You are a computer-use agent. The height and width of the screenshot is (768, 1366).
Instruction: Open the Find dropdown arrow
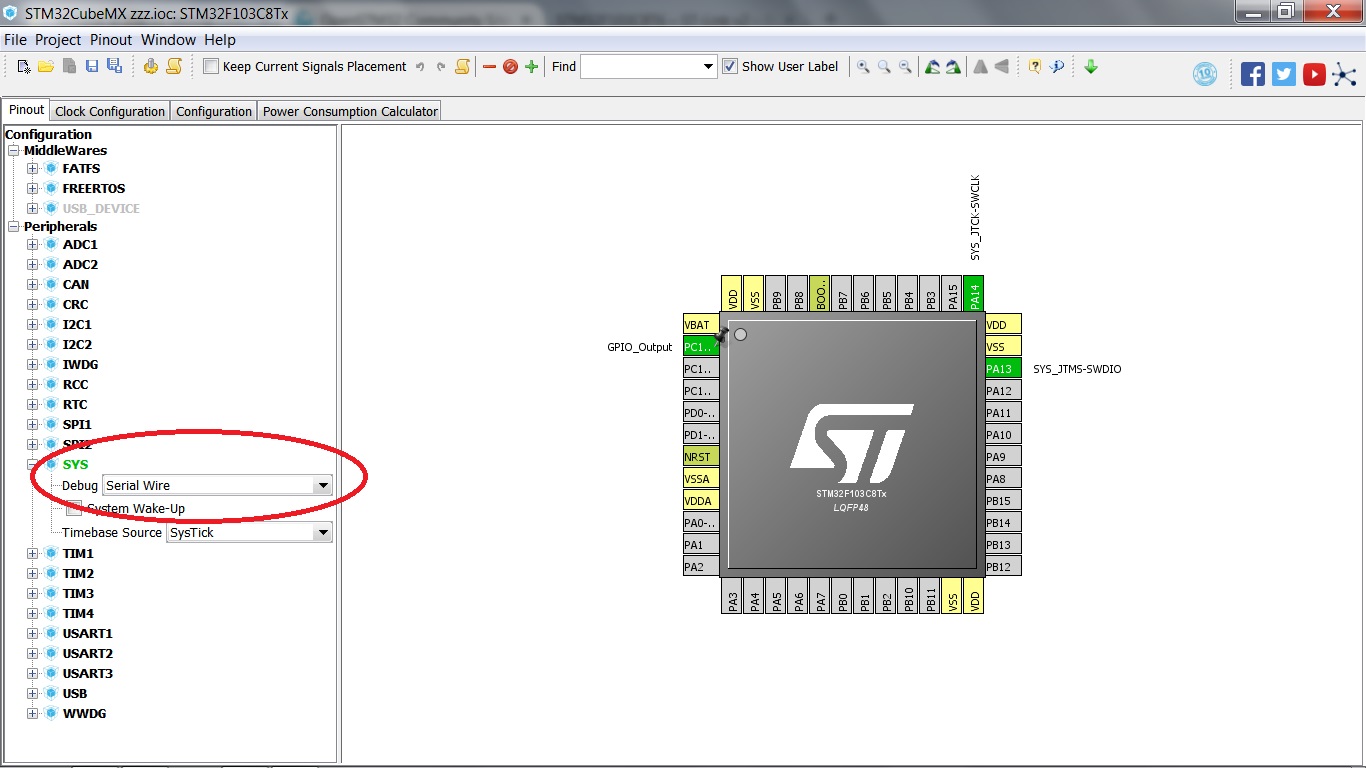tap(709, 67)
